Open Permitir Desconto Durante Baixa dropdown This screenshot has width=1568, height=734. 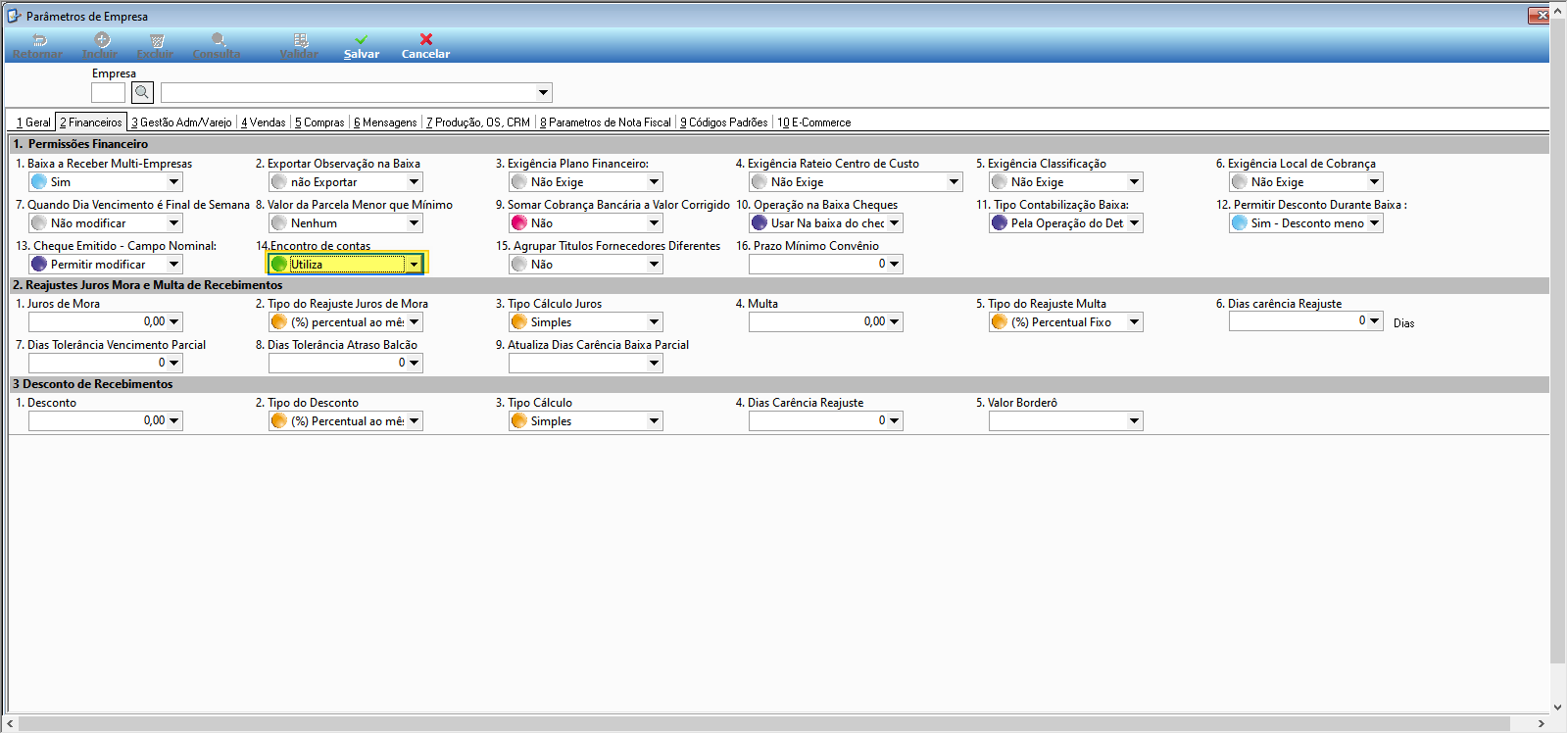coord(1375,223)
